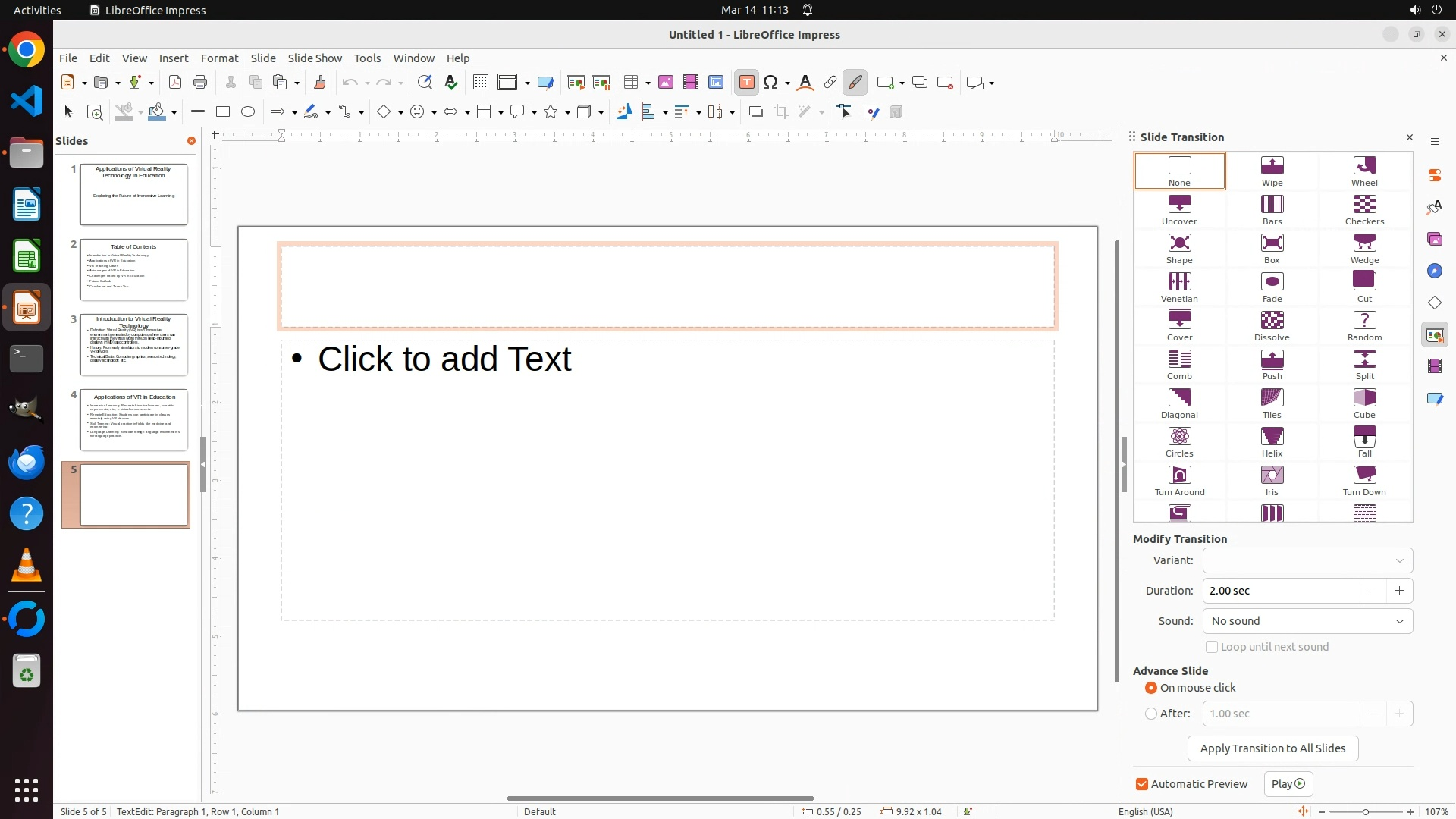
Task: Click Apply Transition to All Slides
Action: (x=1272, y=748)
